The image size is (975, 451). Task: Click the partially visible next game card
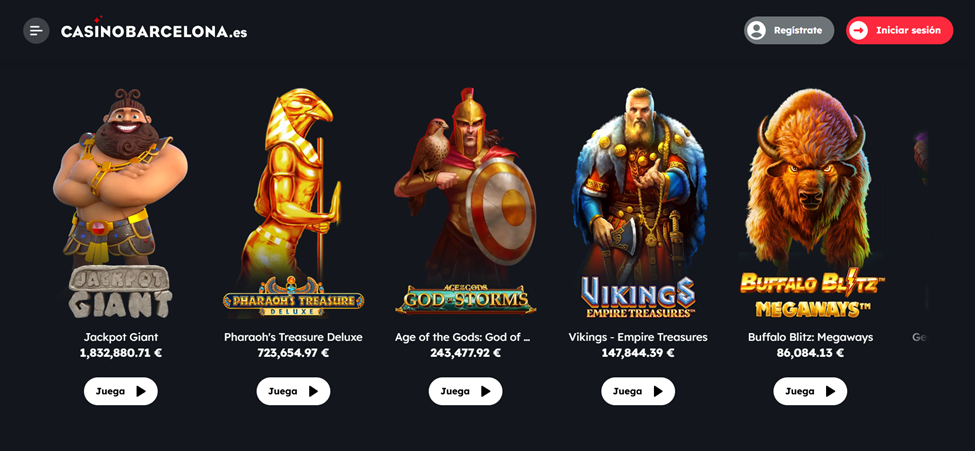tap(920, 249)
